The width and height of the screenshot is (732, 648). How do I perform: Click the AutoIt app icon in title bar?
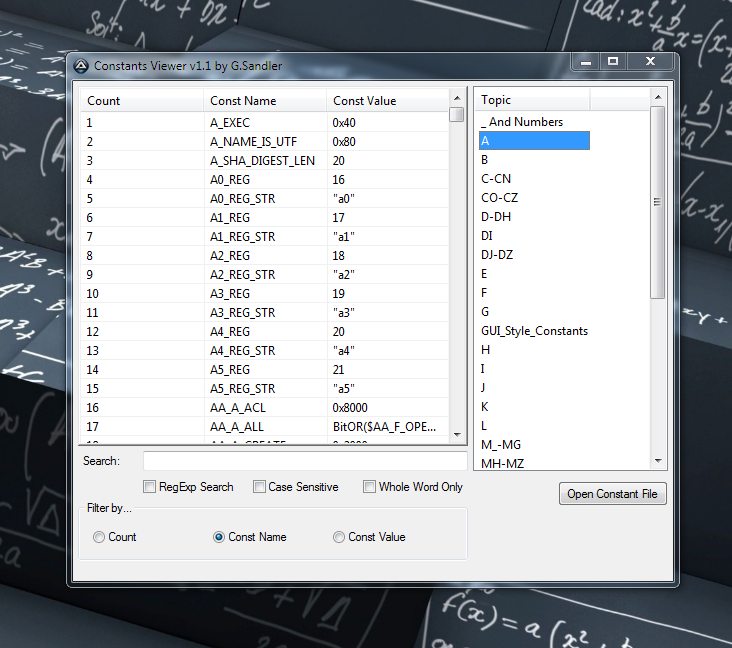tap(82, 66)
